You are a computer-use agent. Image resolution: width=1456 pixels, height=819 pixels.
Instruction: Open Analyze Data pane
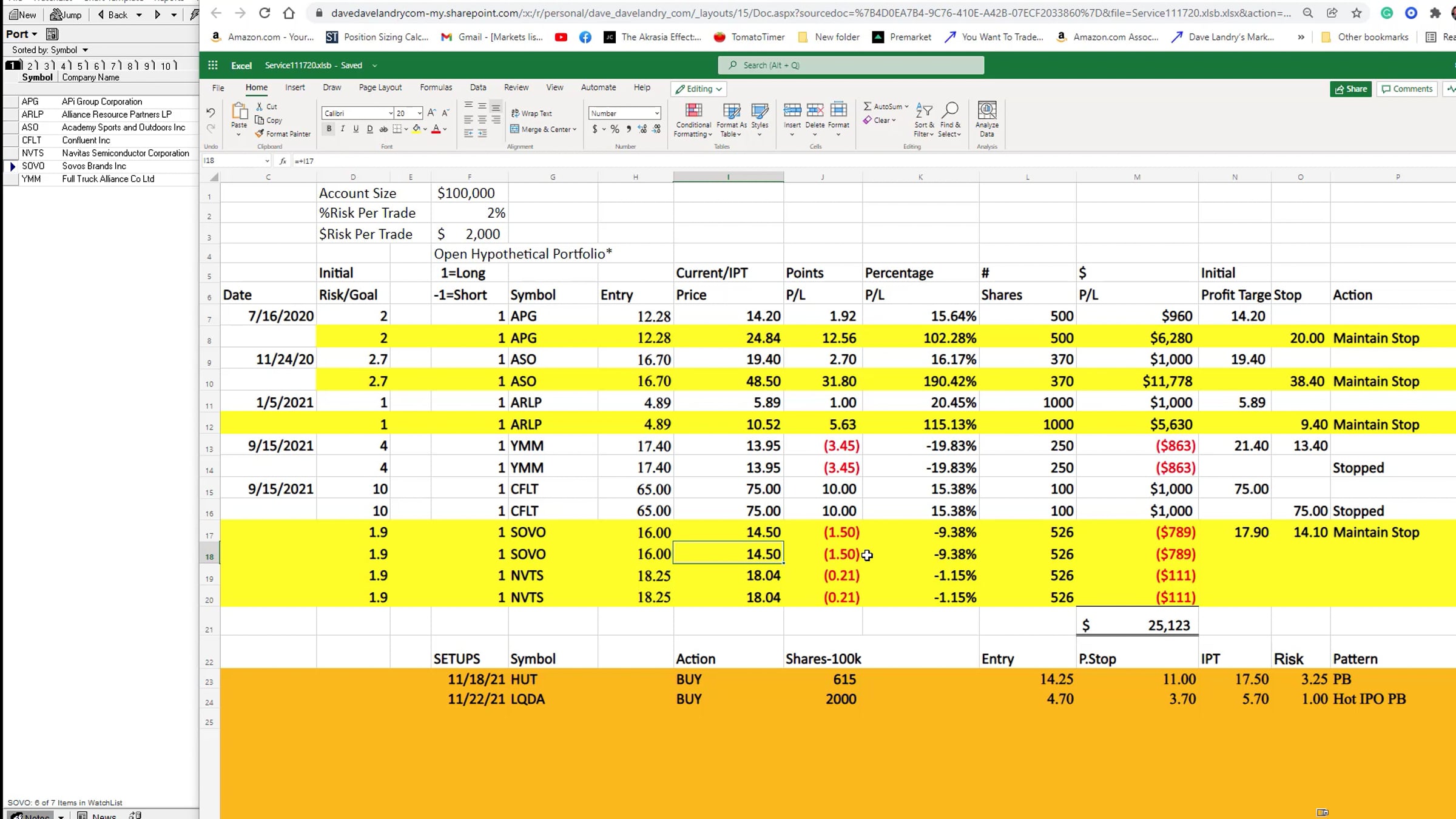click(x=987, y=119)
